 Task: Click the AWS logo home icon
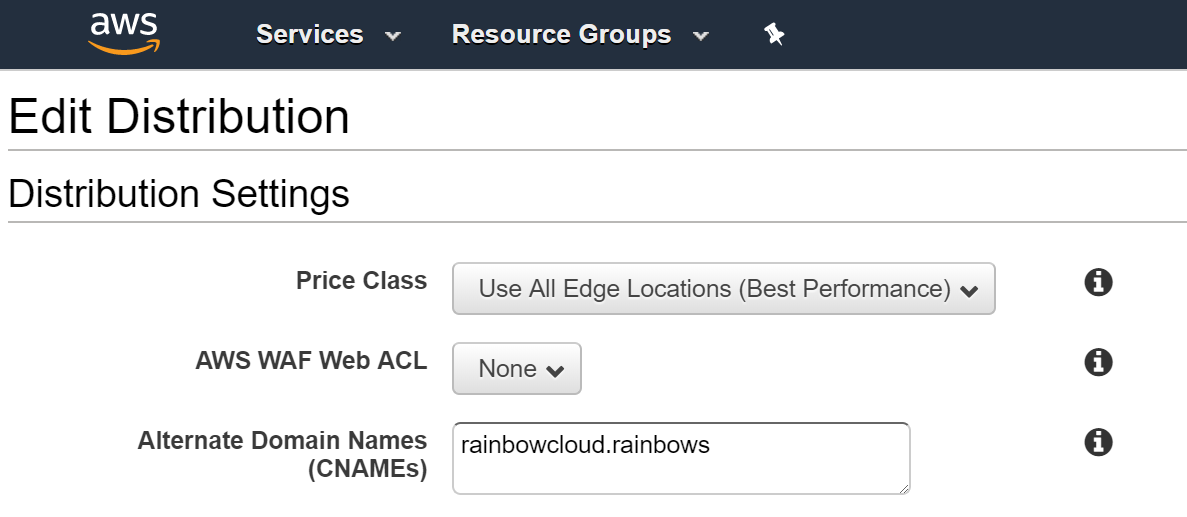pos(124,34)
